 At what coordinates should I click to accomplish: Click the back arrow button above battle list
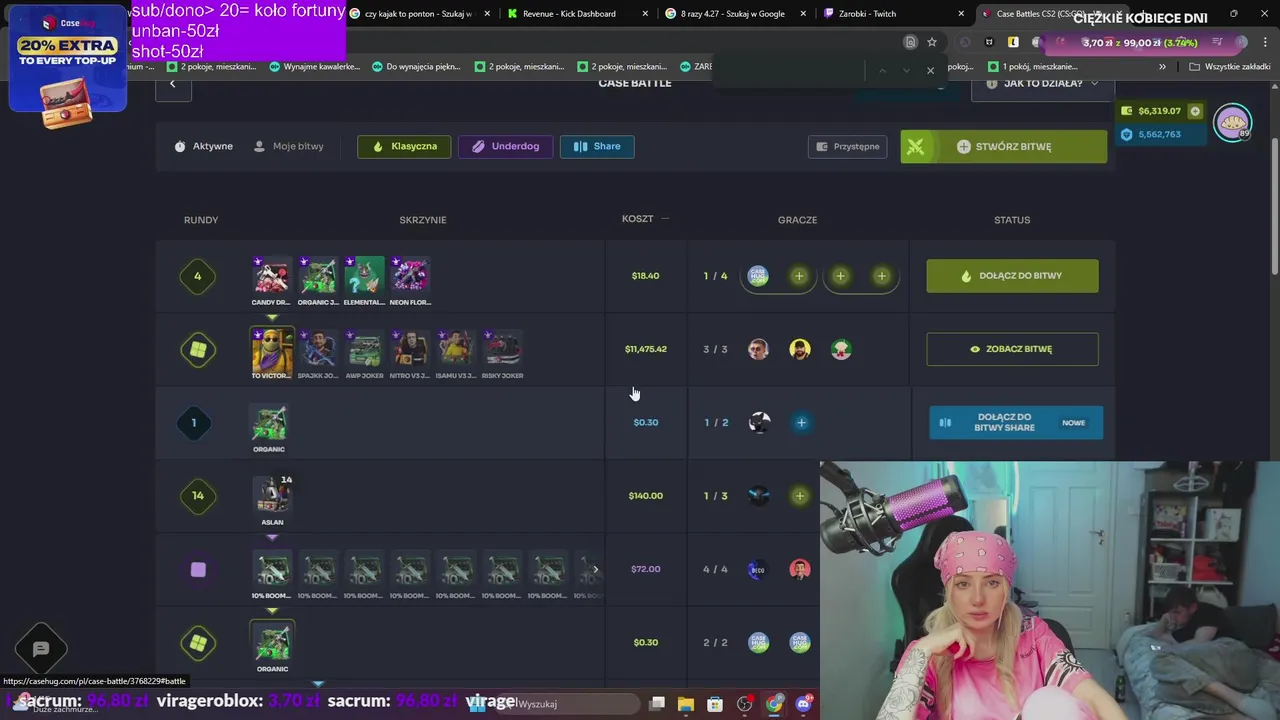(173, 85)
